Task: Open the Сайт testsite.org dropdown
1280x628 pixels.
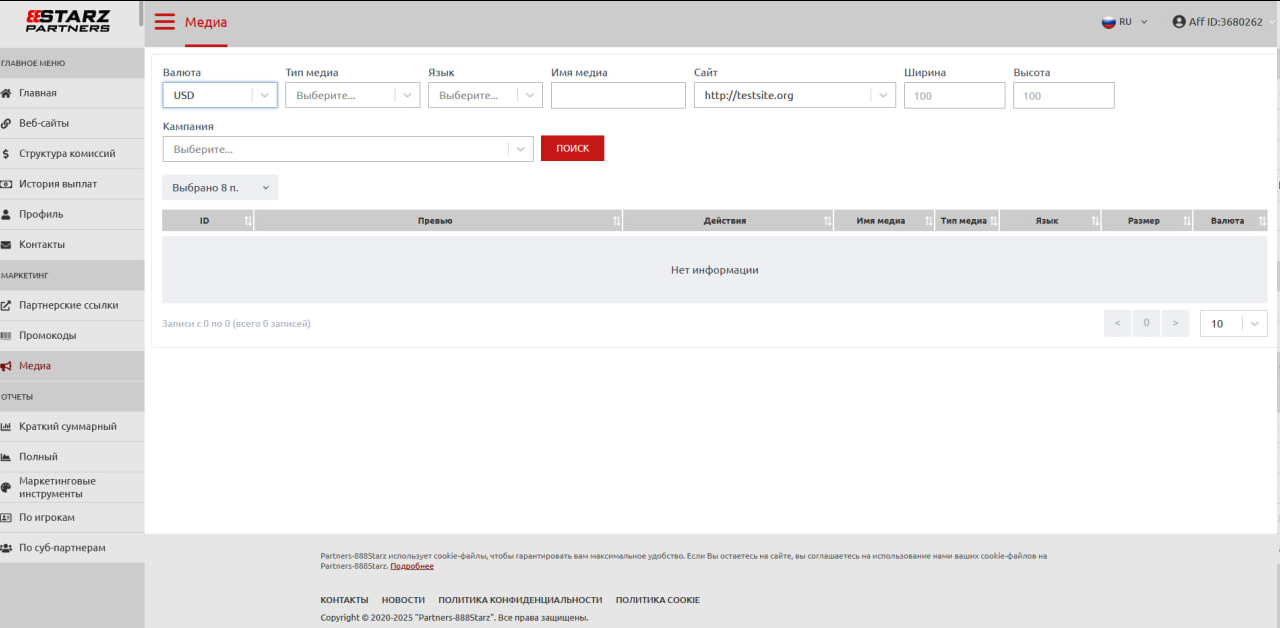Action: tap(794, 95)
